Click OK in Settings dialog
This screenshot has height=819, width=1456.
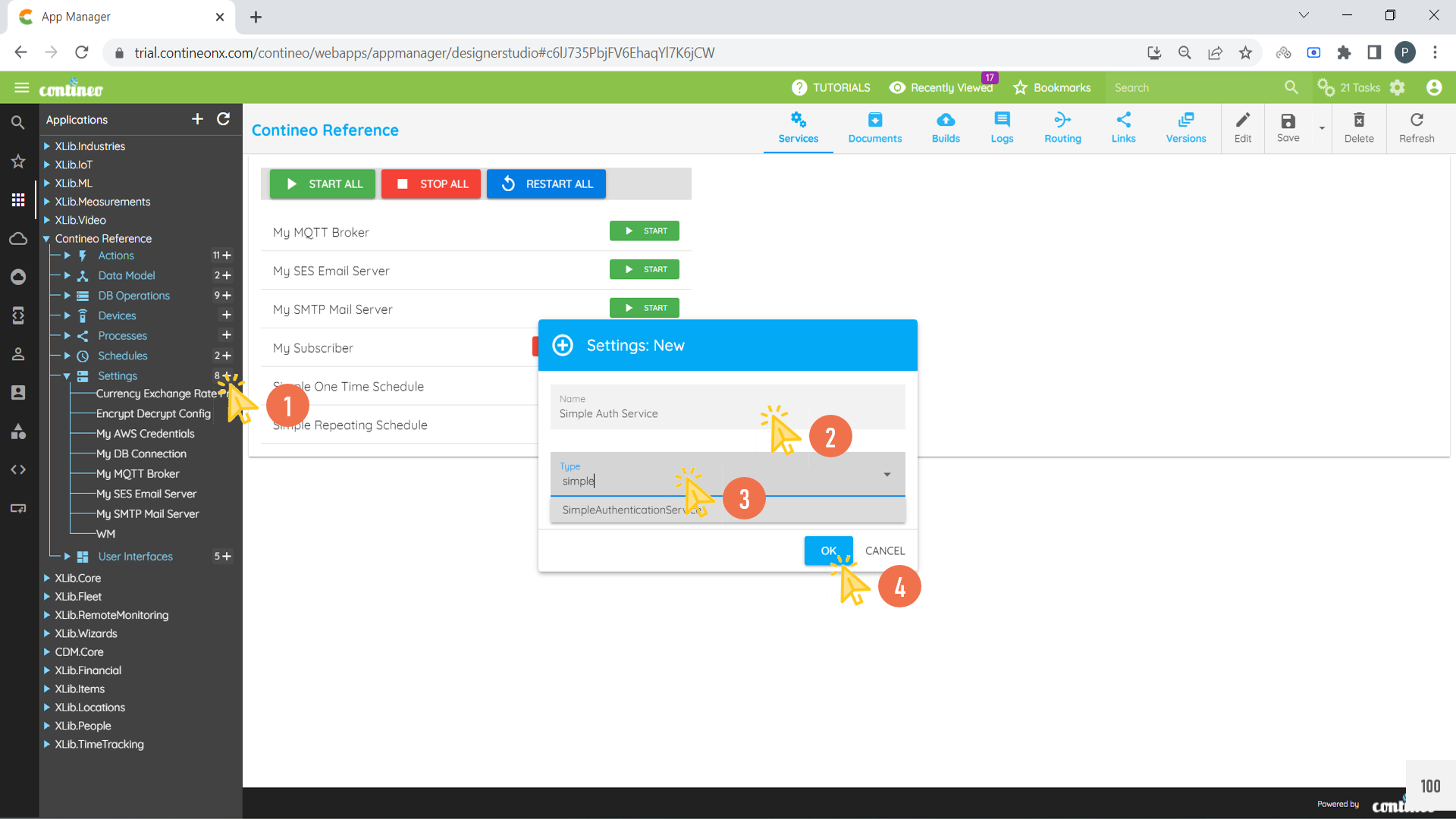(x=828, y=551)
